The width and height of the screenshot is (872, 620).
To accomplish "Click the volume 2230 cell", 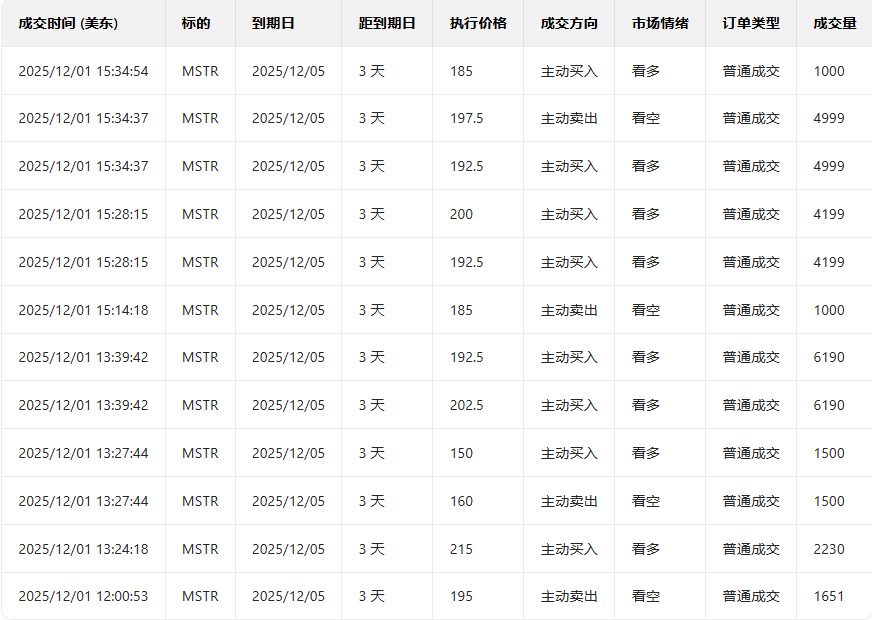I will click(829, 549).
